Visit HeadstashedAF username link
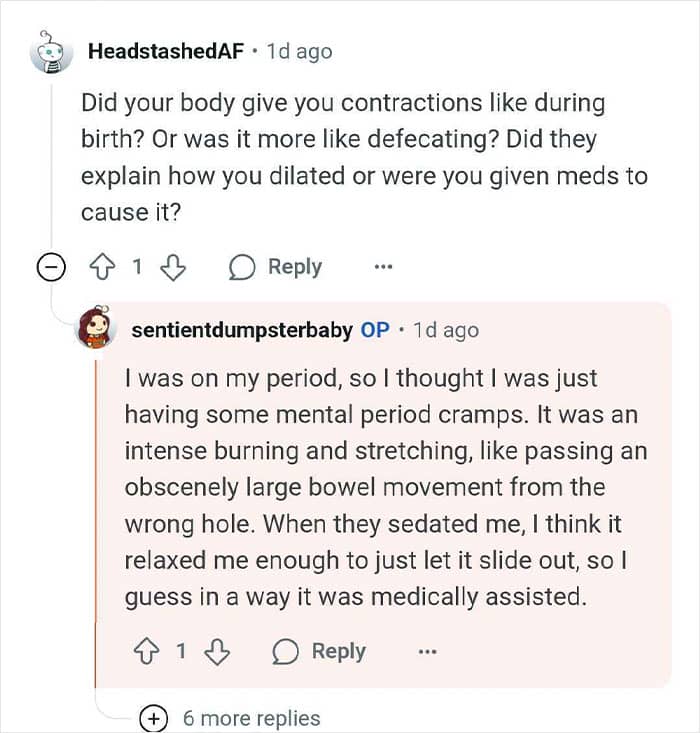The height and width of the screenshot is (733, 700). pos(166,52)
